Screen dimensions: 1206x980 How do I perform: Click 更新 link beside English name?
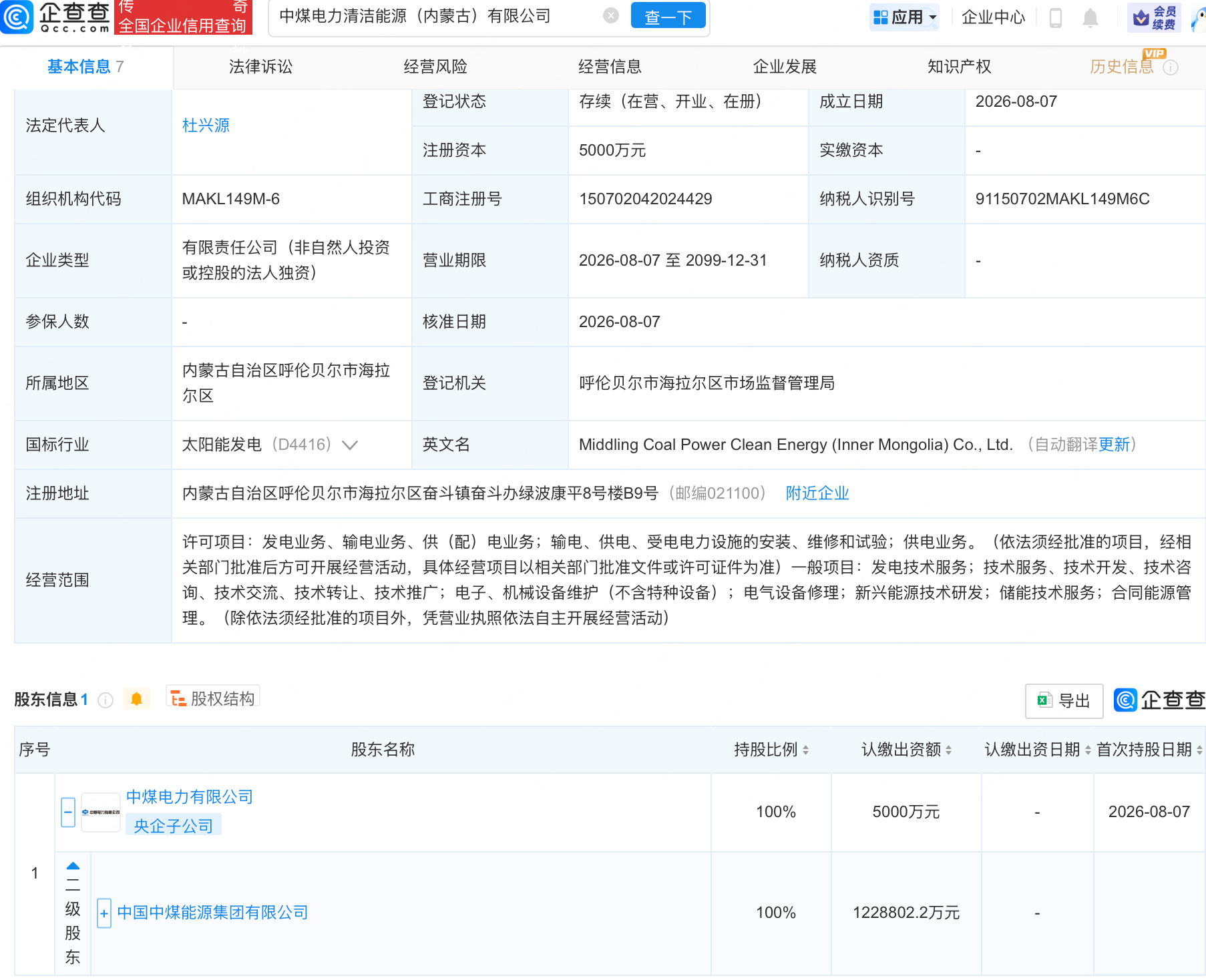(x=1114, y=445)
